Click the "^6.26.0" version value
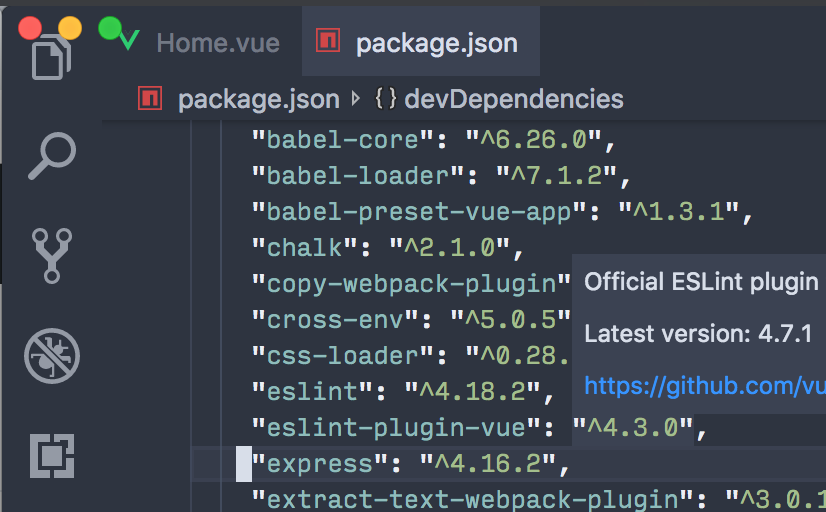 click(534, 140)
